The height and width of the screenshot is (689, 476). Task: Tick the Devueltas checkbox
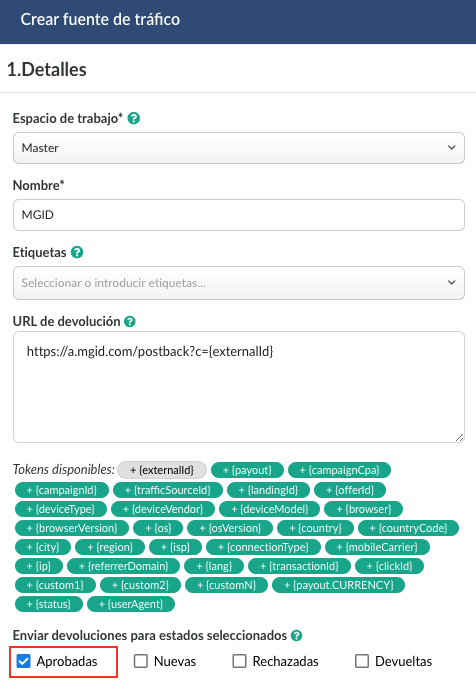click(x=362, y=661)
